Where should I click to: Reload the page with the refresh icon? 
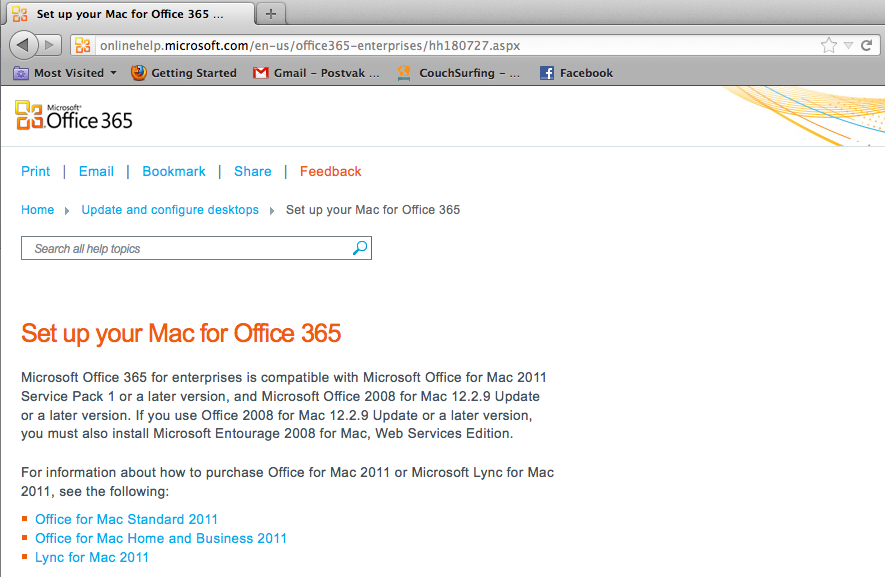point(866,45)
